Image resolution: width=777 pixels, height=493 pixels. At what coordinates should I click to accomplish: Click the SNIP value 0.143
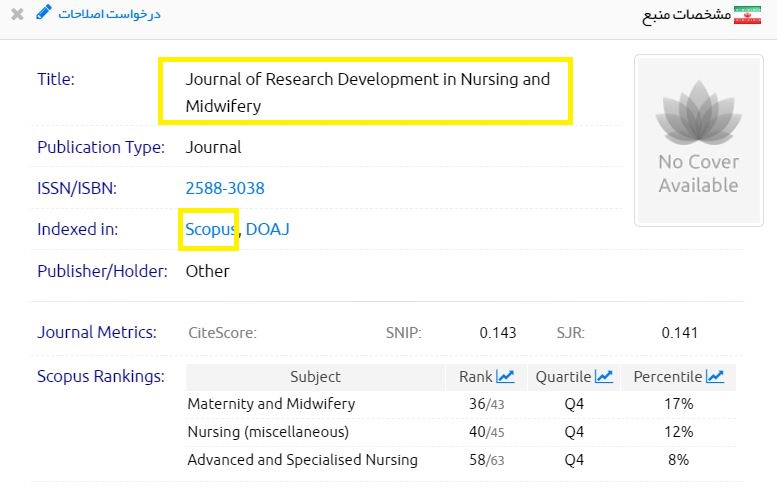click(498, 333)
